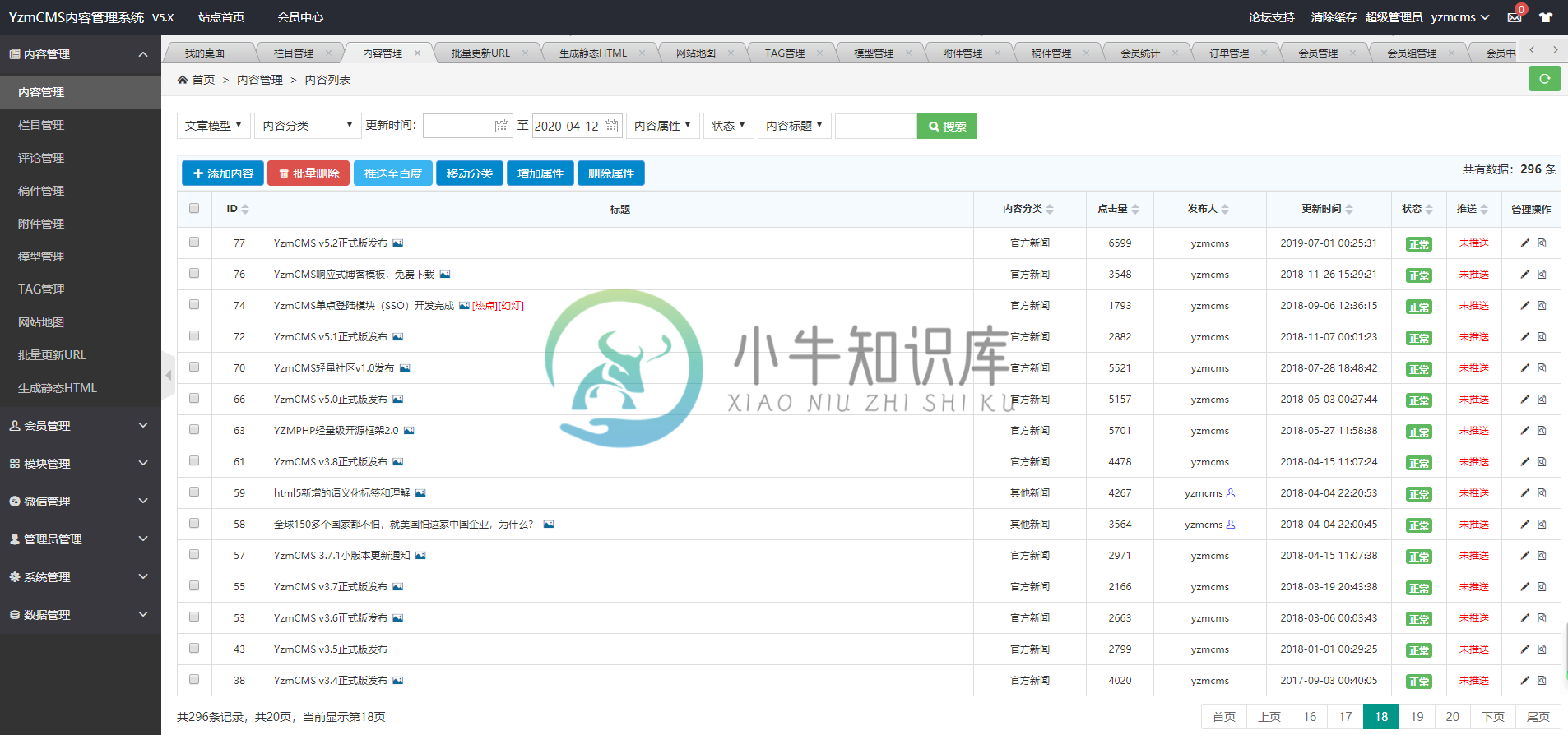Image resolution: width=1568 pixels, height=735 pixels.
Task: Open the yzmcms user dropdown in header
Action: (x=1460, y=17)
